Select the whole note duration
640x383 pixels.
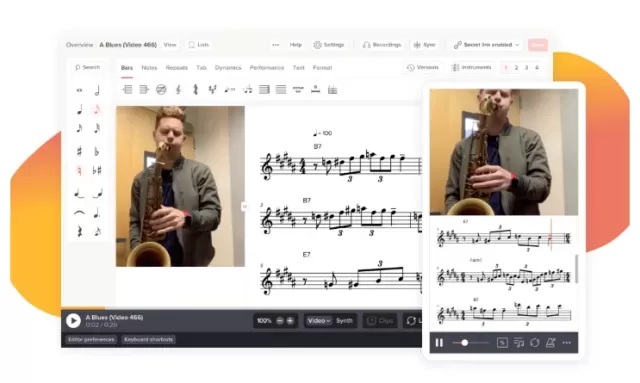pyautogui.click(x=79, y=90)
